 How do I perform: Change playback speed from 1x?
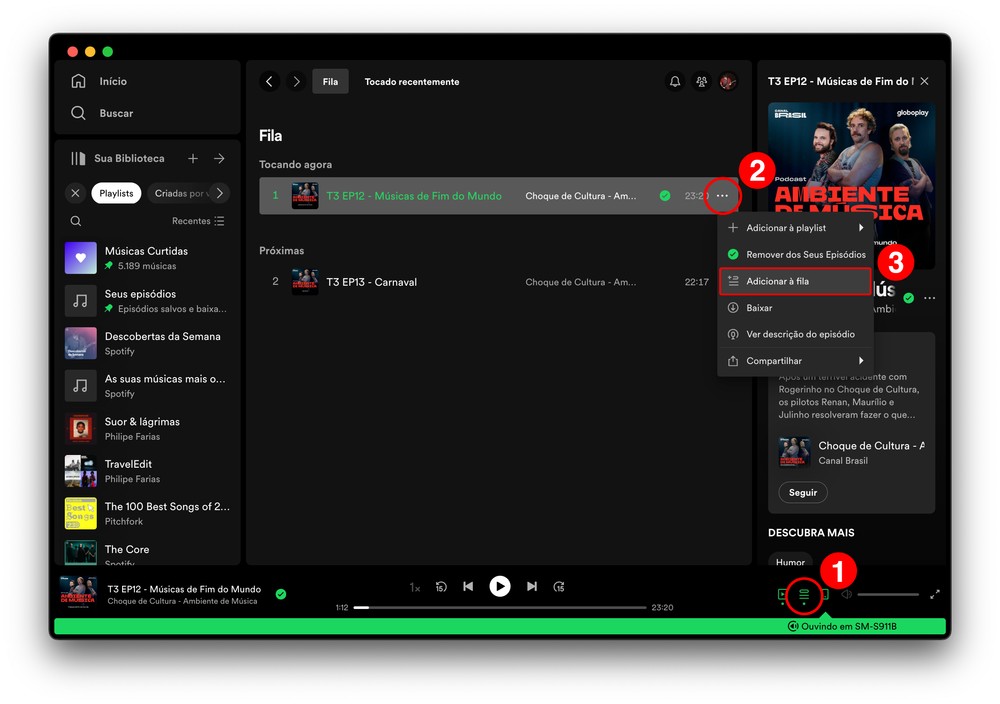click(415, 587)
